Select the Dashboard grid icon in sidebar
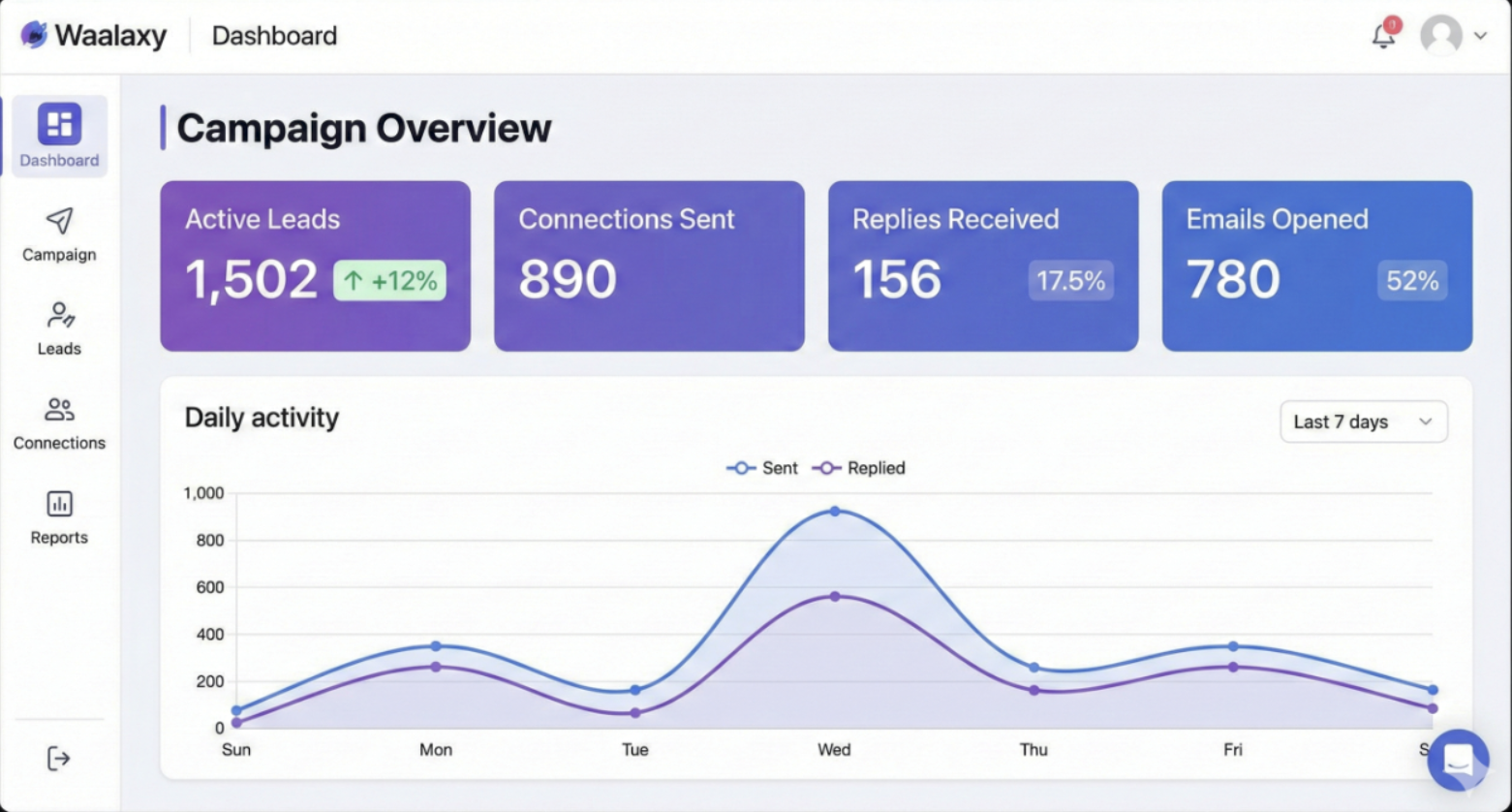The height and width of the screenshot is (812, 1512). (58, 124)
